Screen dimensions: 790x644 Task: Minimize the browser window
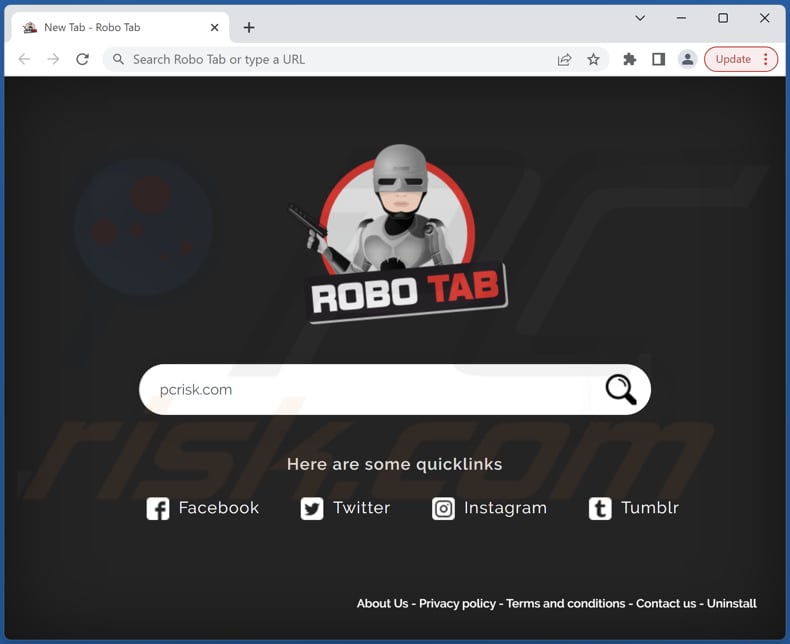tap(681, 18)
